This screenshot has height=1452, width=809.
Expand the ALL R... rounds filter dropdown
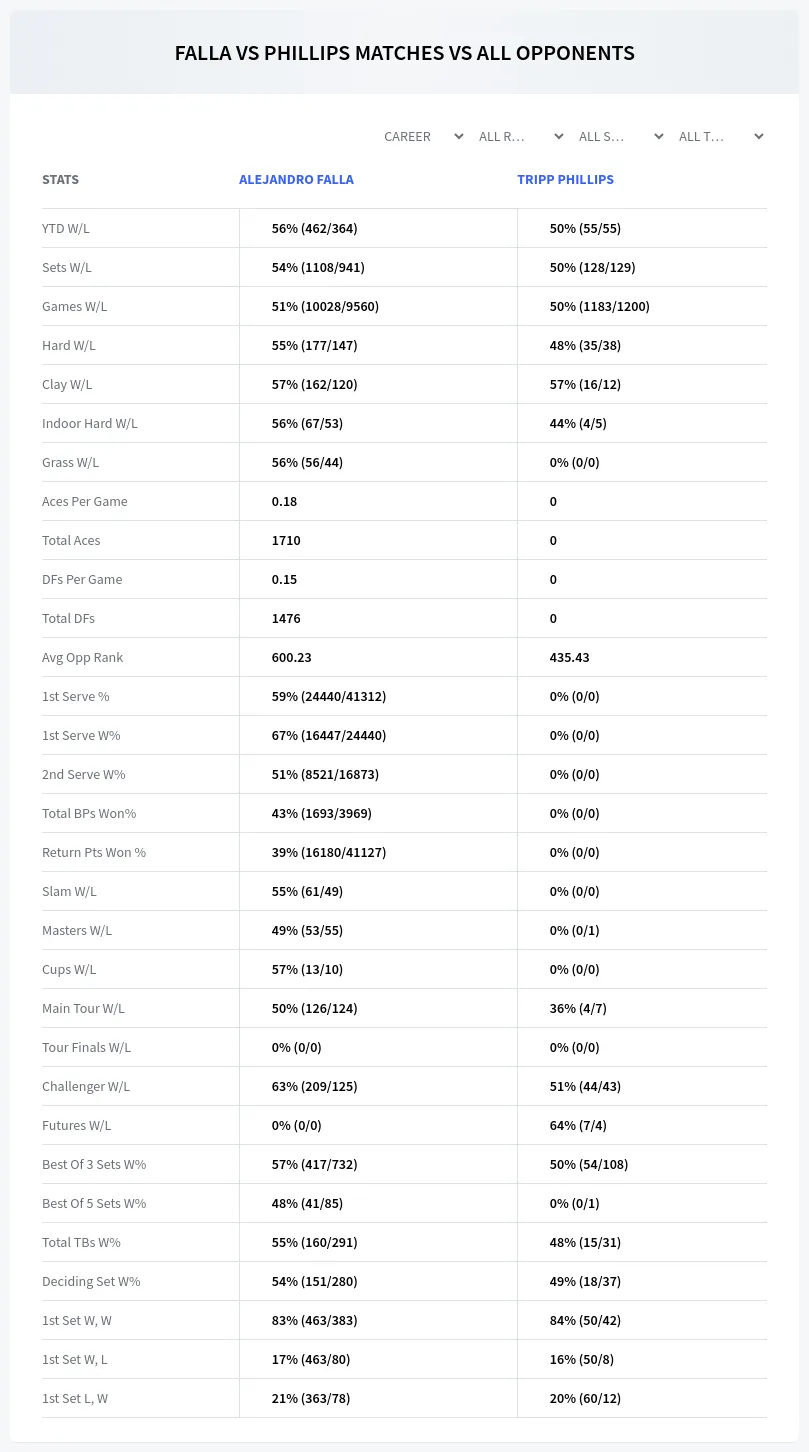click(521, 136)
